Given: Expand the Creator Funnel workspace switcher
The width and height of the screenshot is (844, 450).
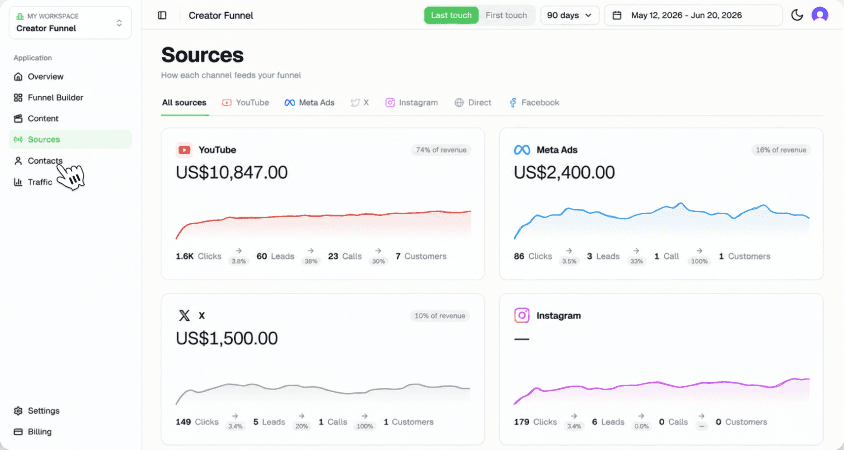Looking at the screenshot, I should point(70,23).
